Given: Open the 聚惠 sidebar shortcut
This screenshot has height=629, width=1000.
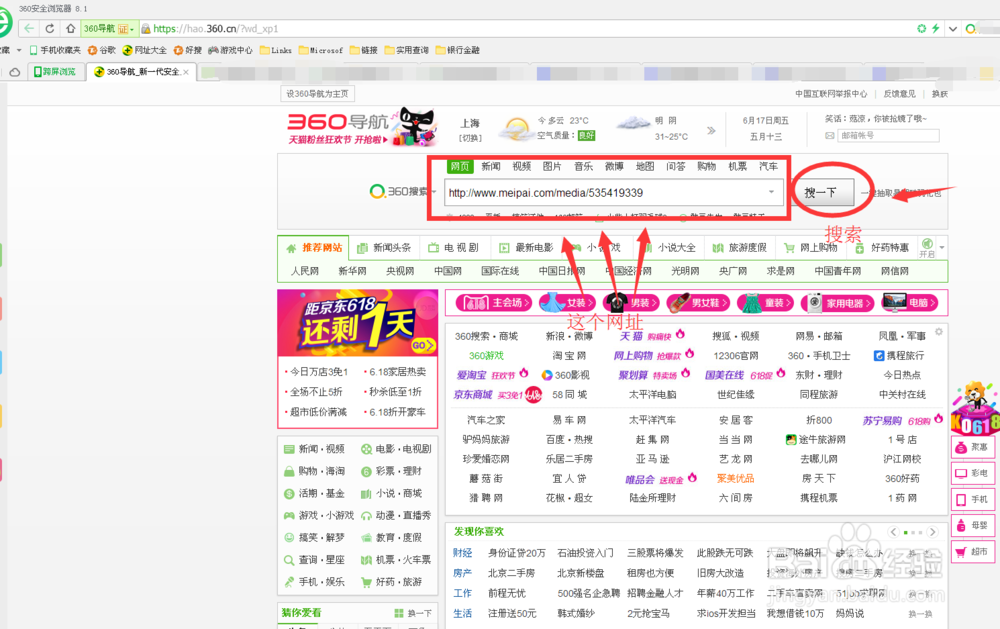Looking at the screenshot, I should 973,447.
